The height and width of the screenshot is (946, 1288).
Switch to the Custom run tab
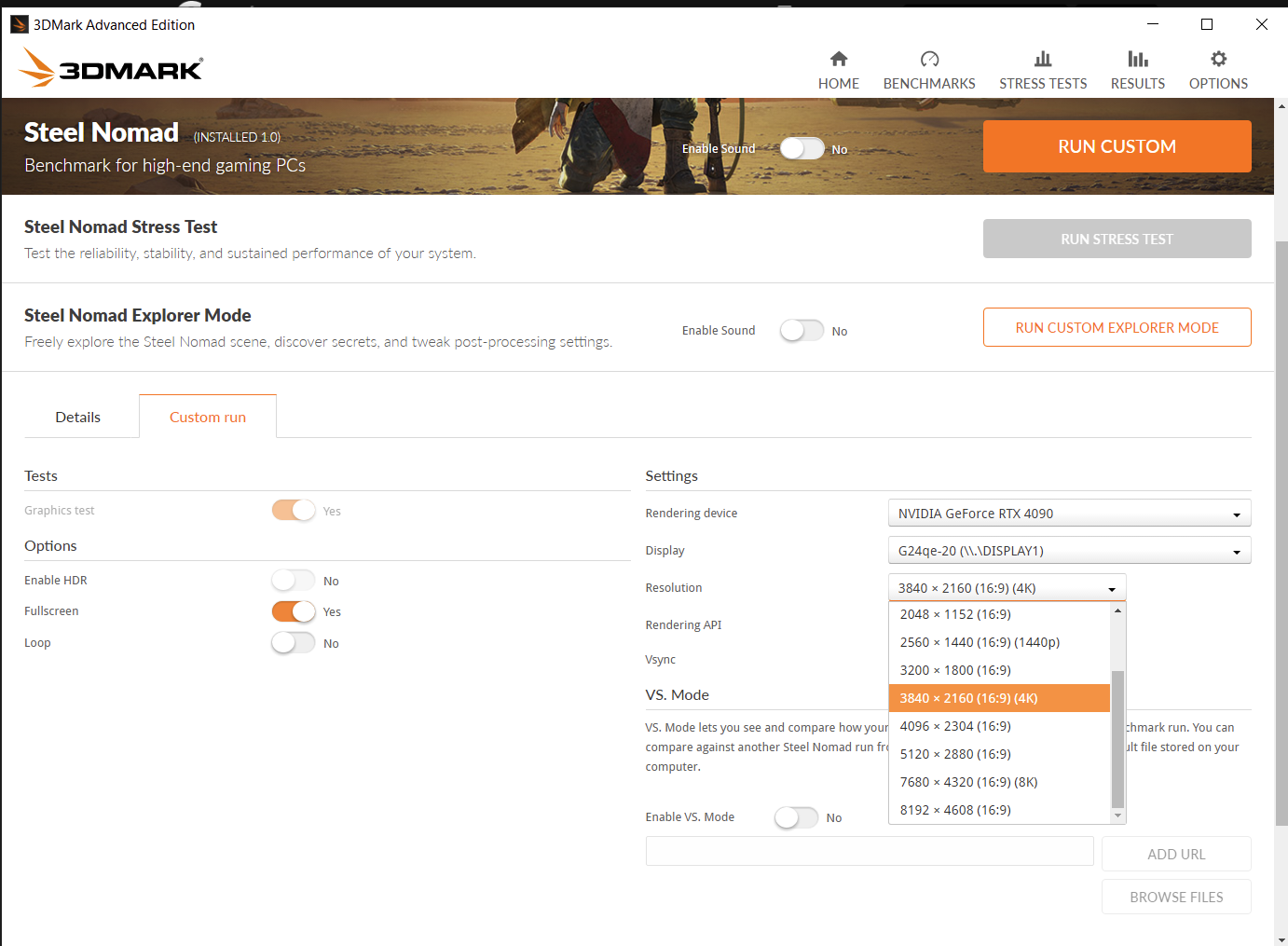pyautogui.click(x=208, y=417)
